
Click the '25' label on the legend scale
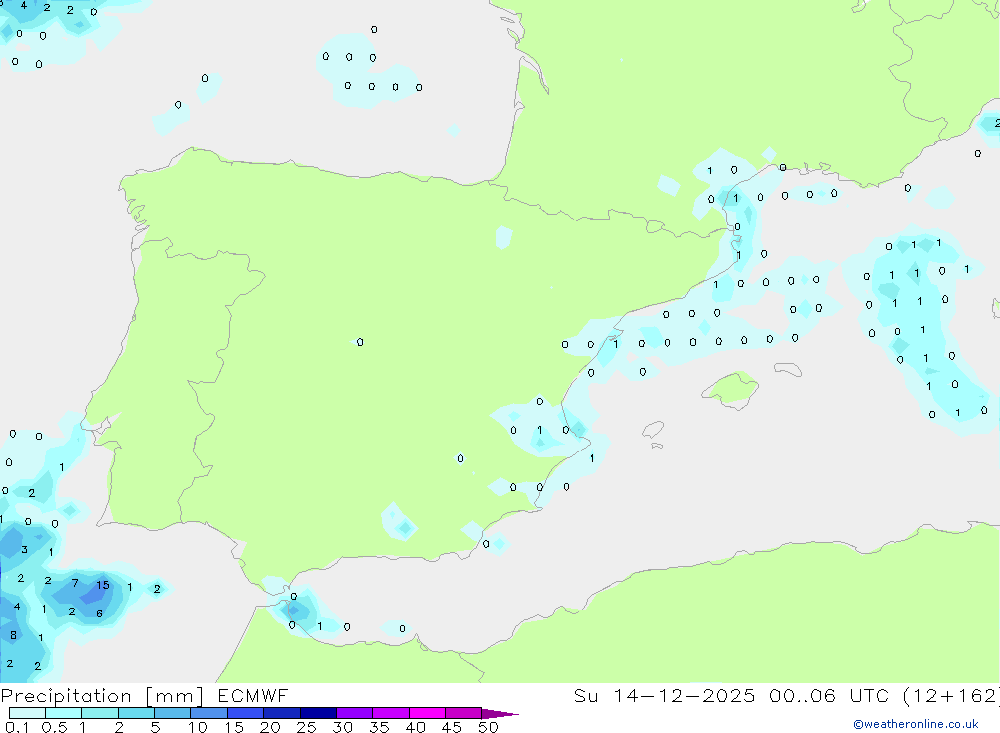306,727
